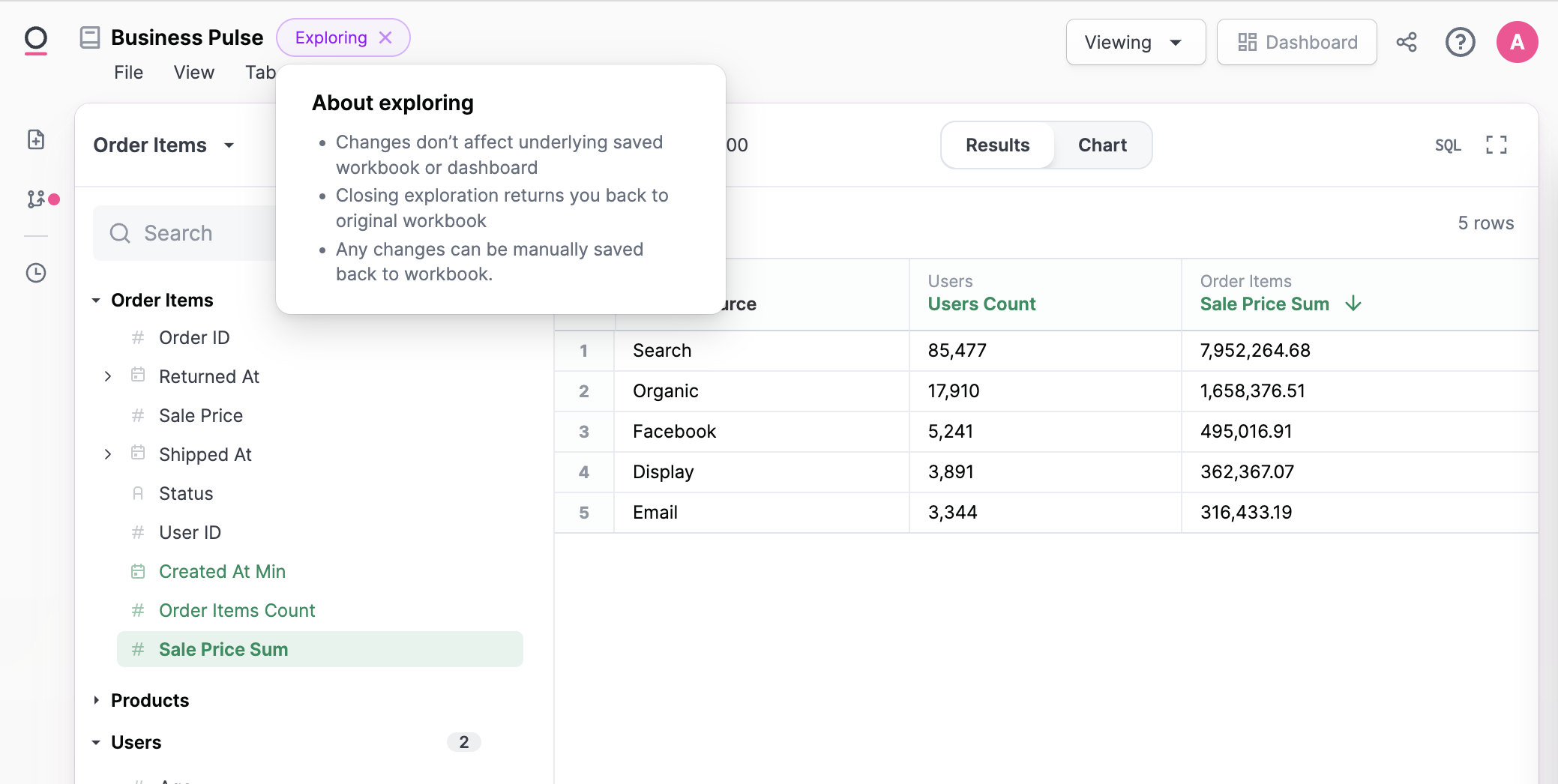
Task: Sort by Sale Price Sum column header
Action: click(1265, 304)
